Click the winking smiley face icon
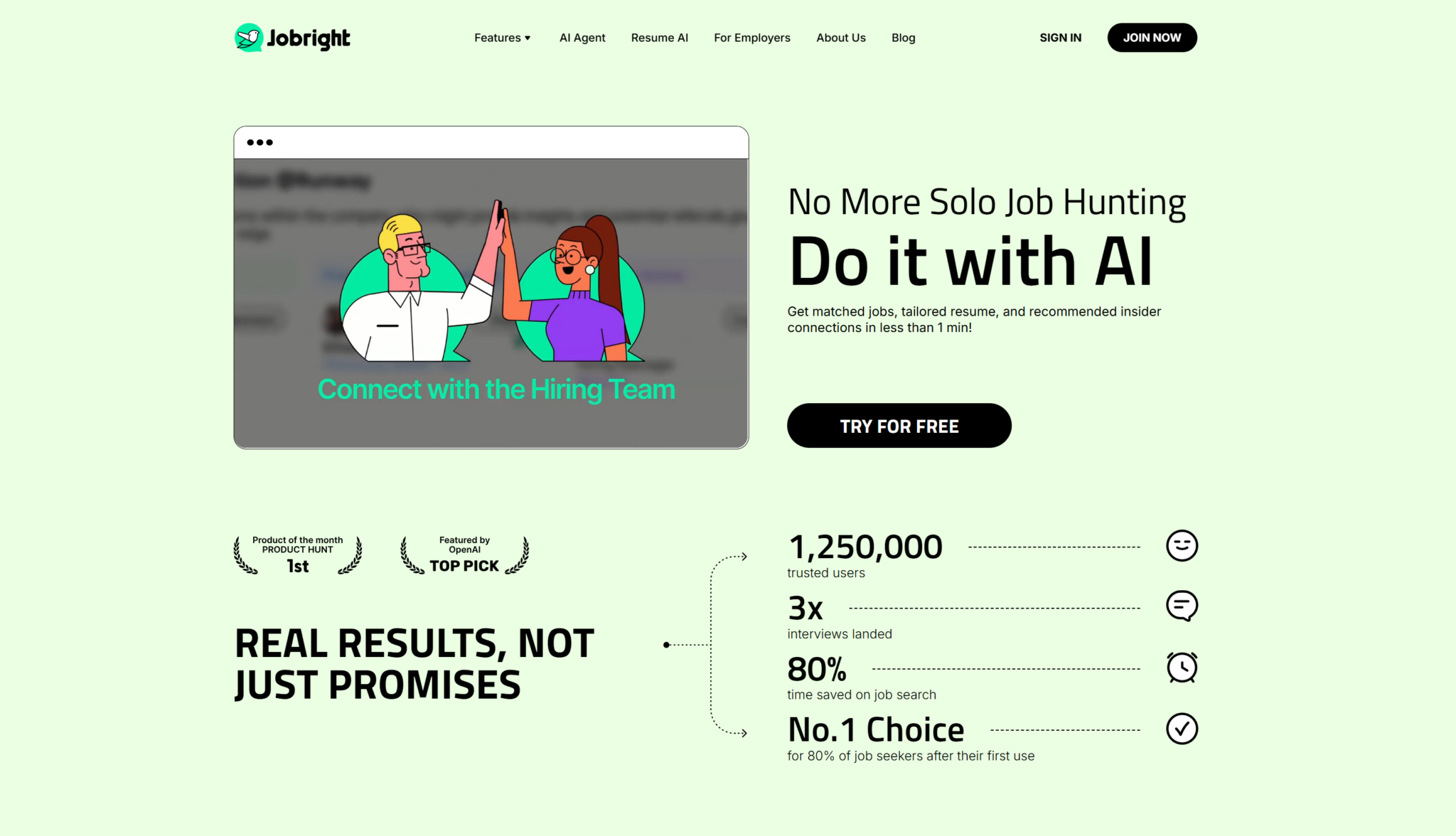 [1182, 546]
